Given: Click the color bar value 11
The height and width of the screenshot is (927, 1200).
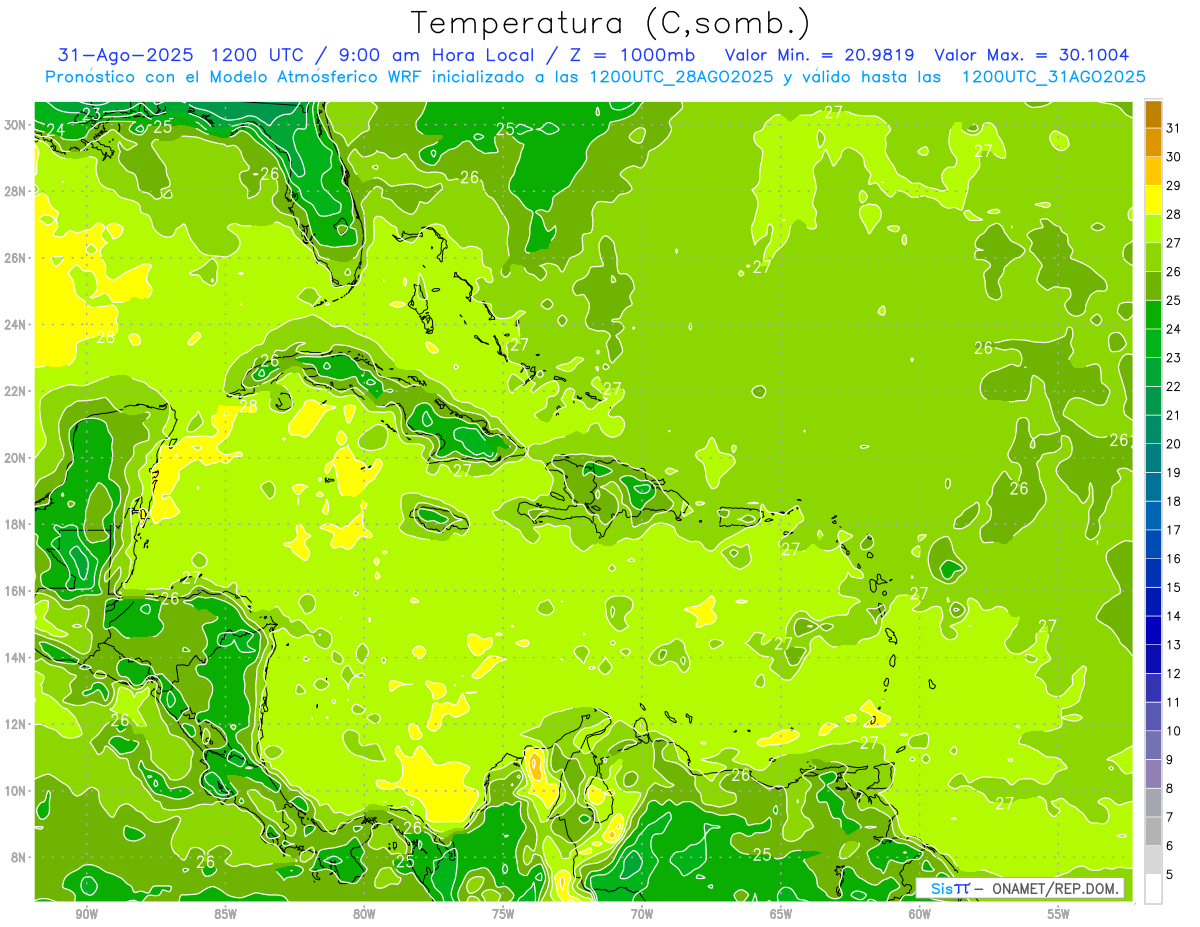Looking at the screenshot, I should 1174,702.
